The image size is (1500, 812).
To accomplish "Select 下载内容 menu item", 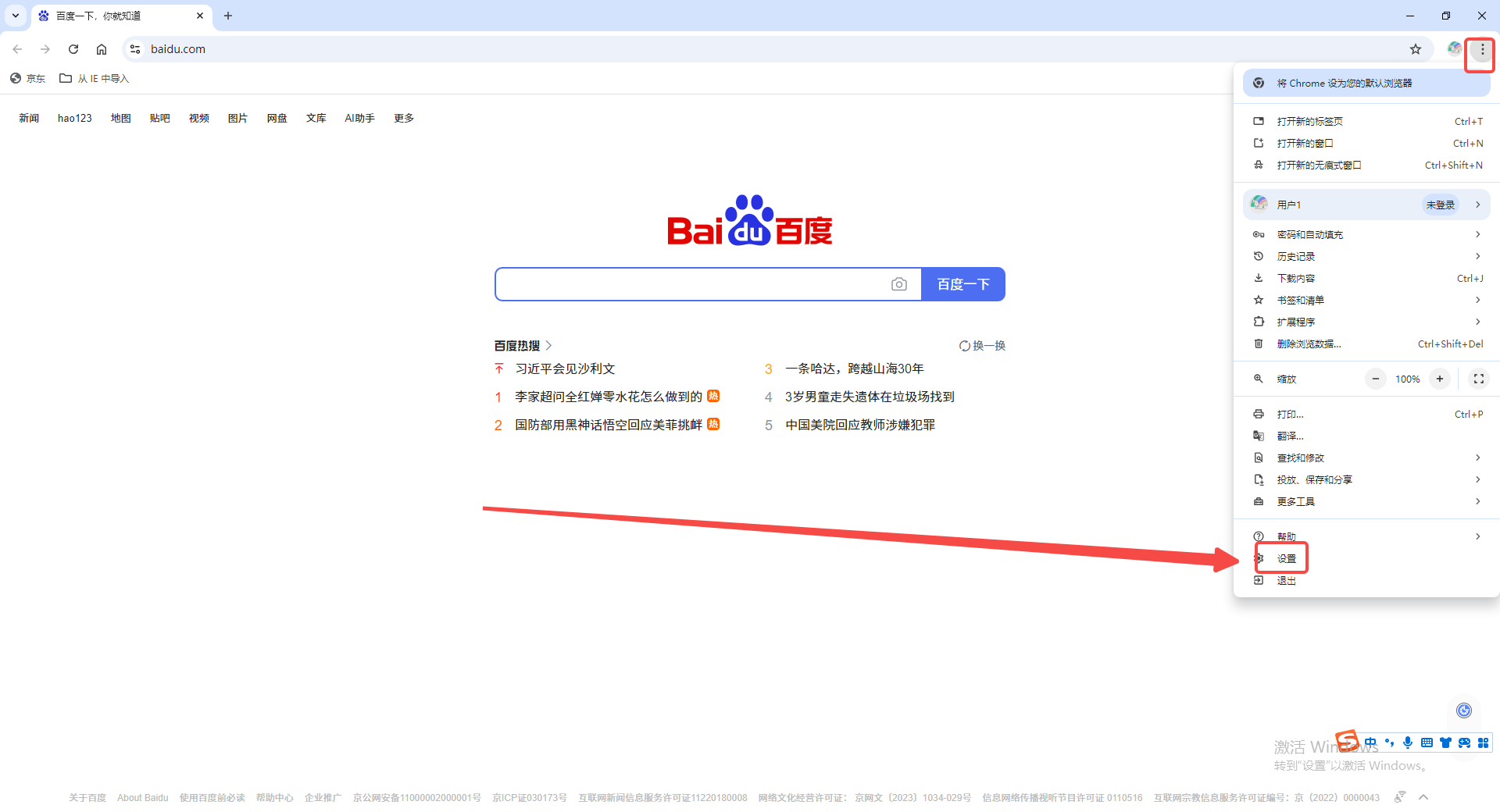I will [1366, 278].
